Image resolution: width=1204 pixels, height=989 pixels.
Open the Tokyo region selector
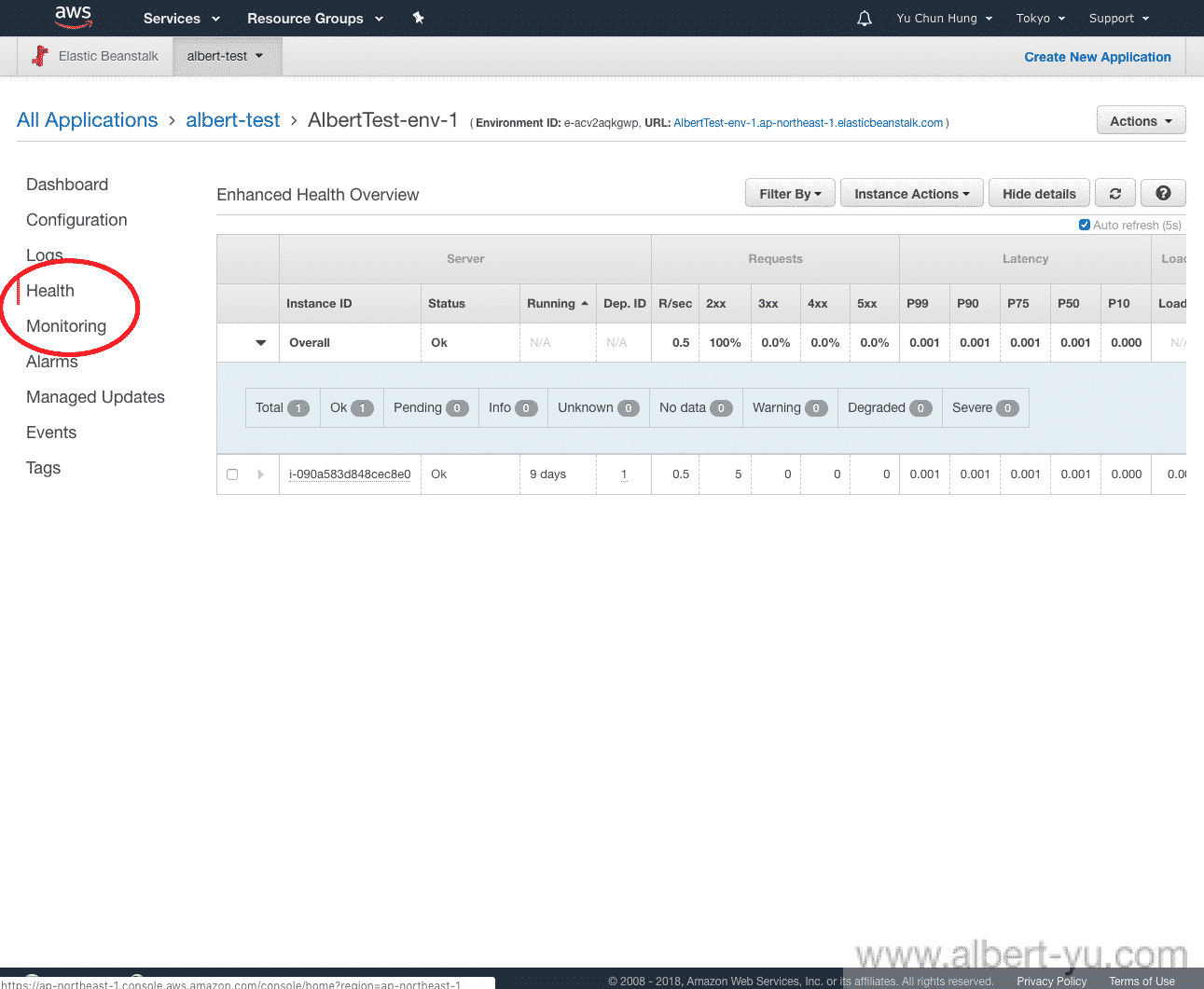1041,19
